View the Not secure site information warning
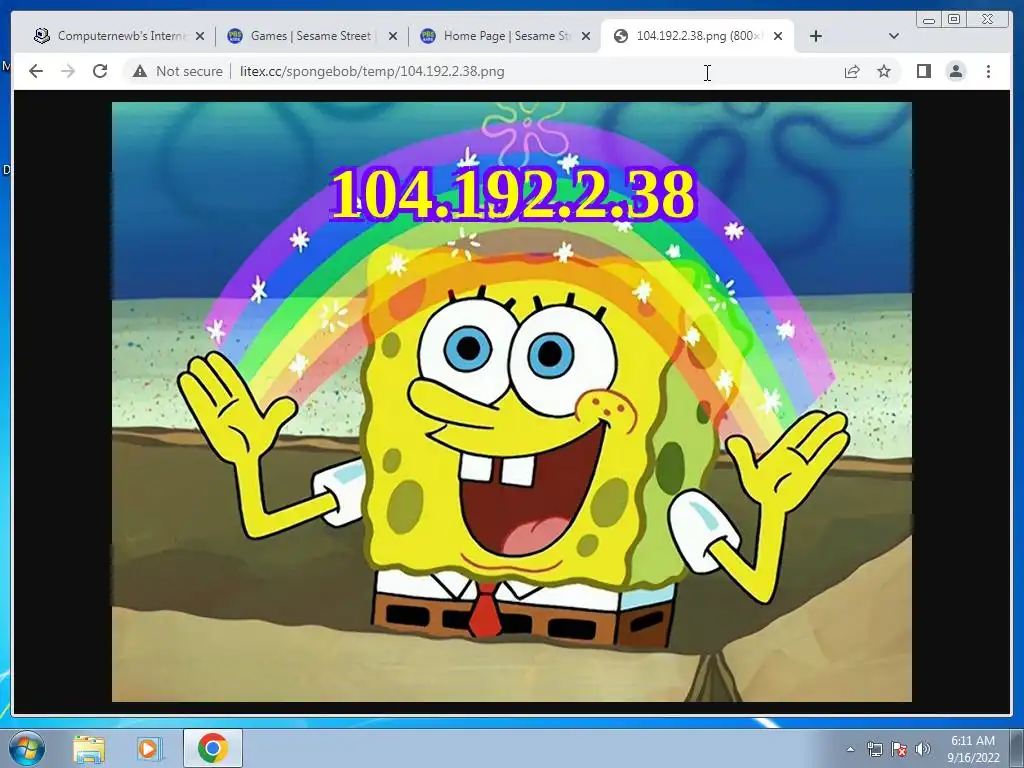 pos(178,71)
